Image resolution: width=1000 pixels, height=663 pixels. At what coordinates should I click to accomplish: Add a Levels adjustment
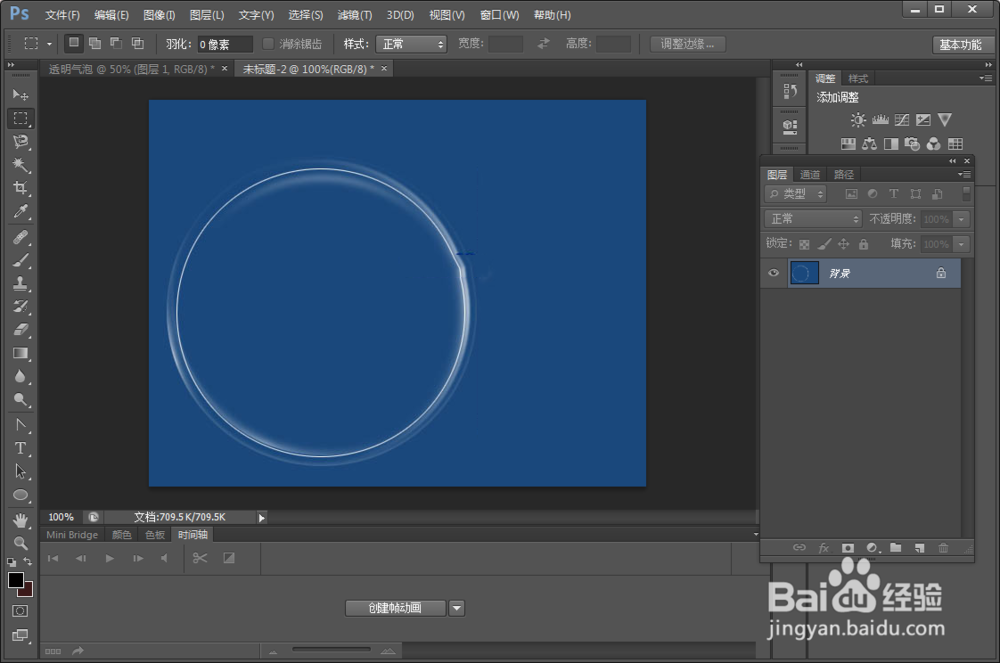pos(880,120)
